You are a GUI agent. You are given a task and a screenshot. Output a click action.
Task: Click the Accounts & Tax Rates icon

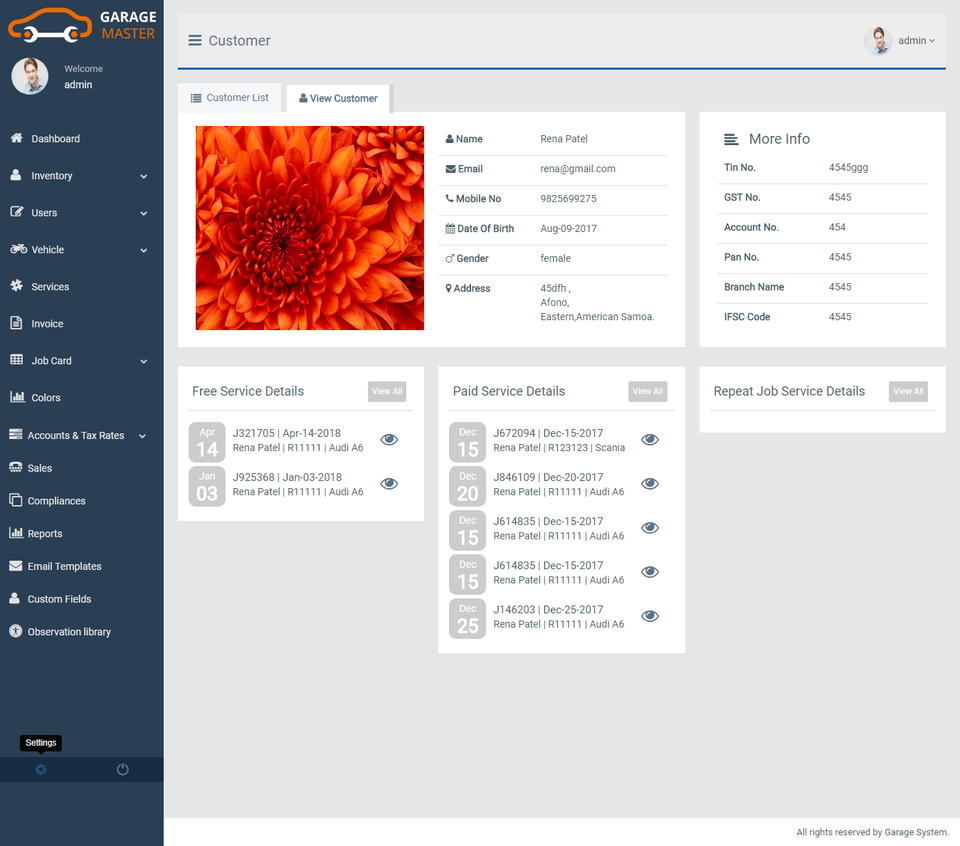16,435
